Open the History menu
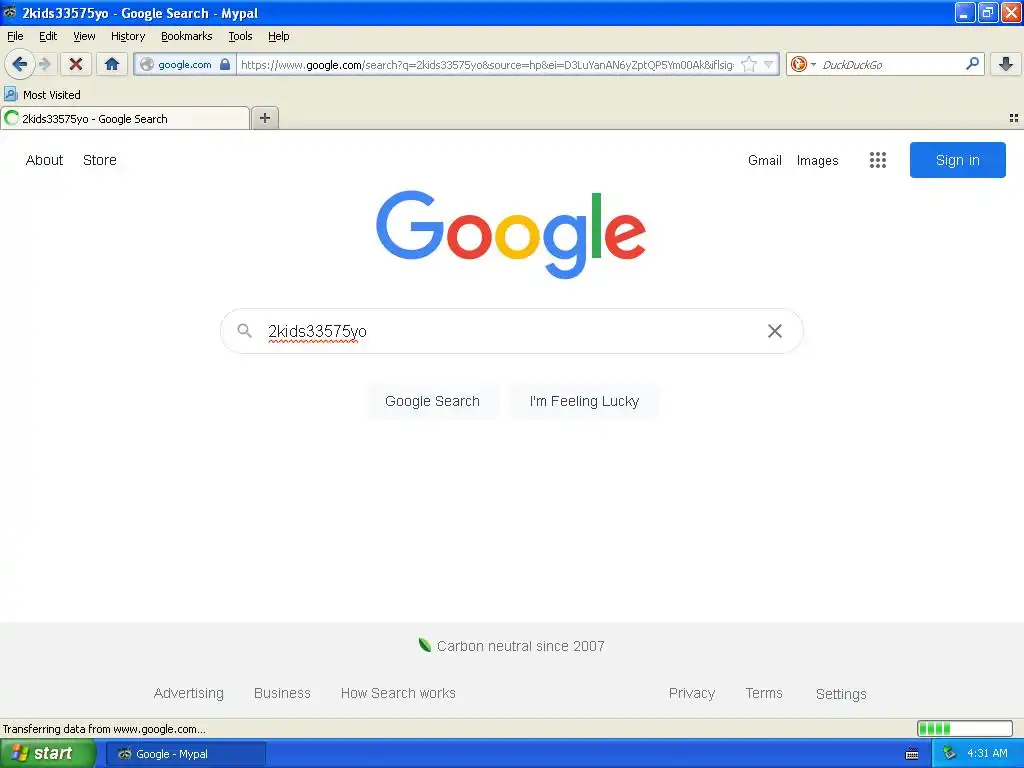1024x768 pixels. click(128, 36)
